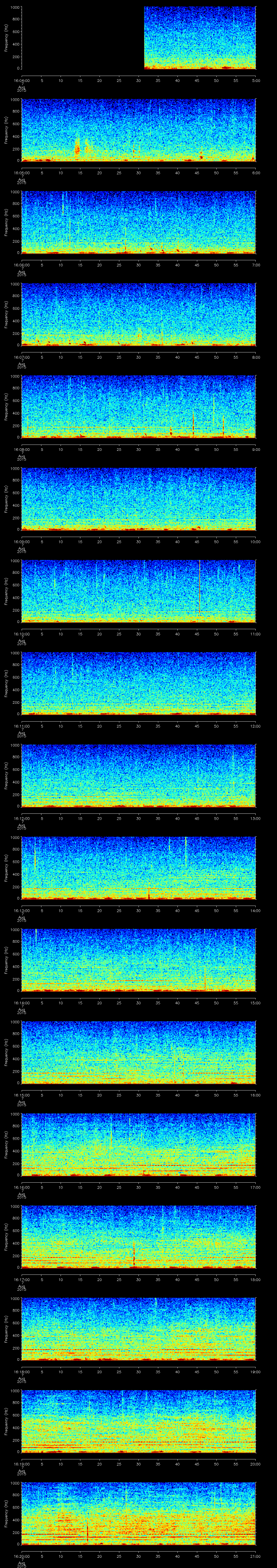
Task: Click the blank black area of the 16:04 spectrogram
Action: pos(82,38)
